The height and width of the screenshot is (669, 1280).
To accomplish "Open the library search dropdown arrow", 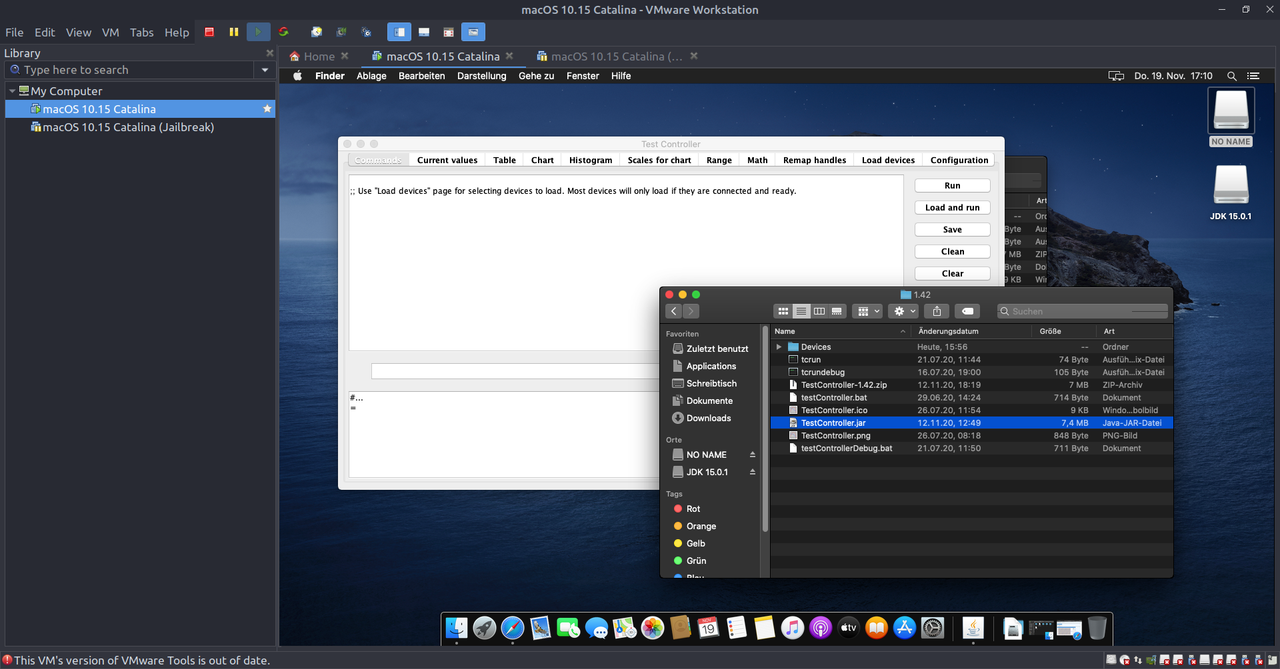I will pos(265,70).
